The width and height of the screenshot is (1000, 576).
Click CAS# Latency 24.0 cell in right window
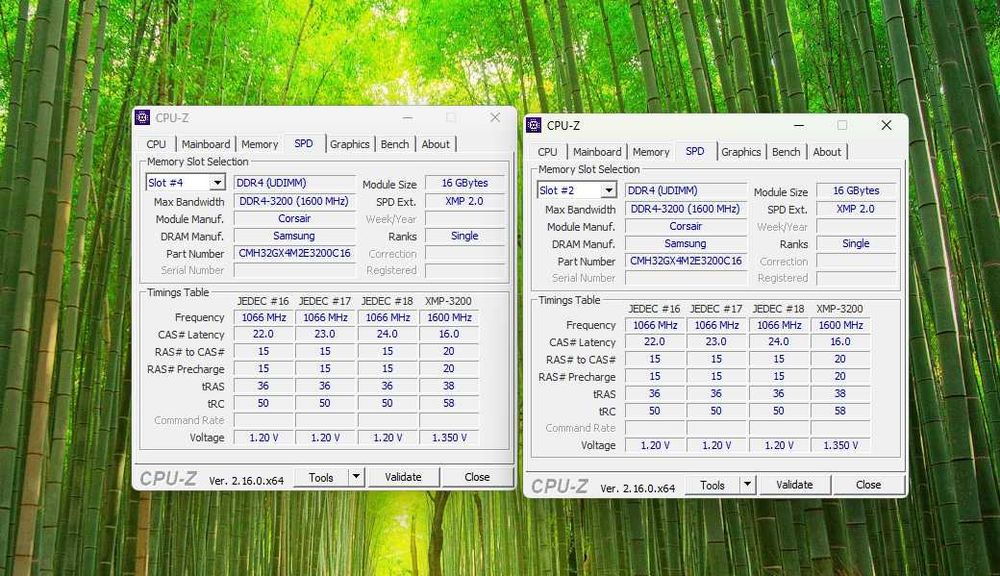point(779,341)
